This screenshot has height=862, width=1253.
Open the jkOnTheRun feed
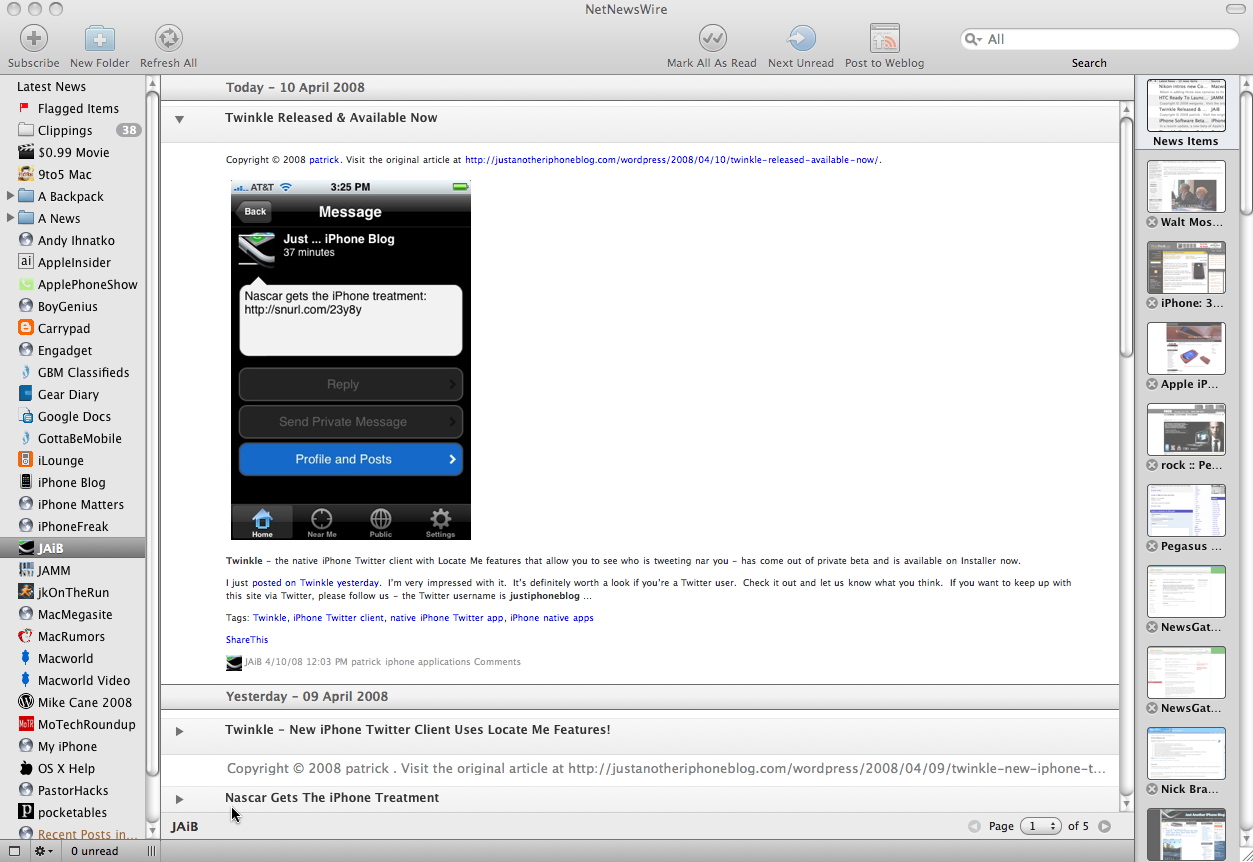click(x=73, y=592)
